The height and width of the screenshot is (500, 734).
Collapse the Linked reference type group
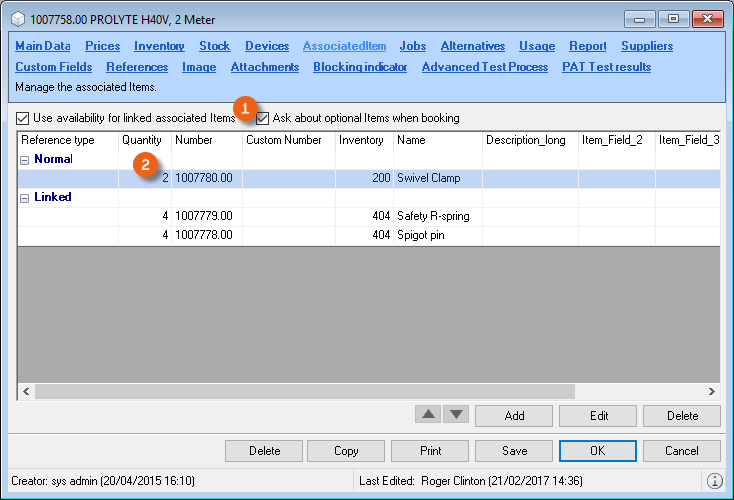pos(25,197)
